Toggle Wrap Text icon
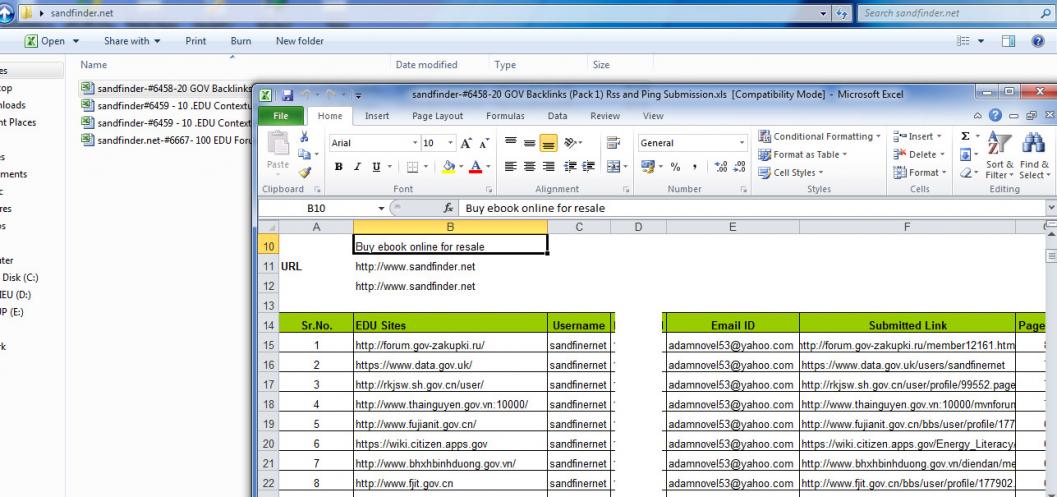Viewport: 1057px width, 497px height. click(x=613, y=143)
